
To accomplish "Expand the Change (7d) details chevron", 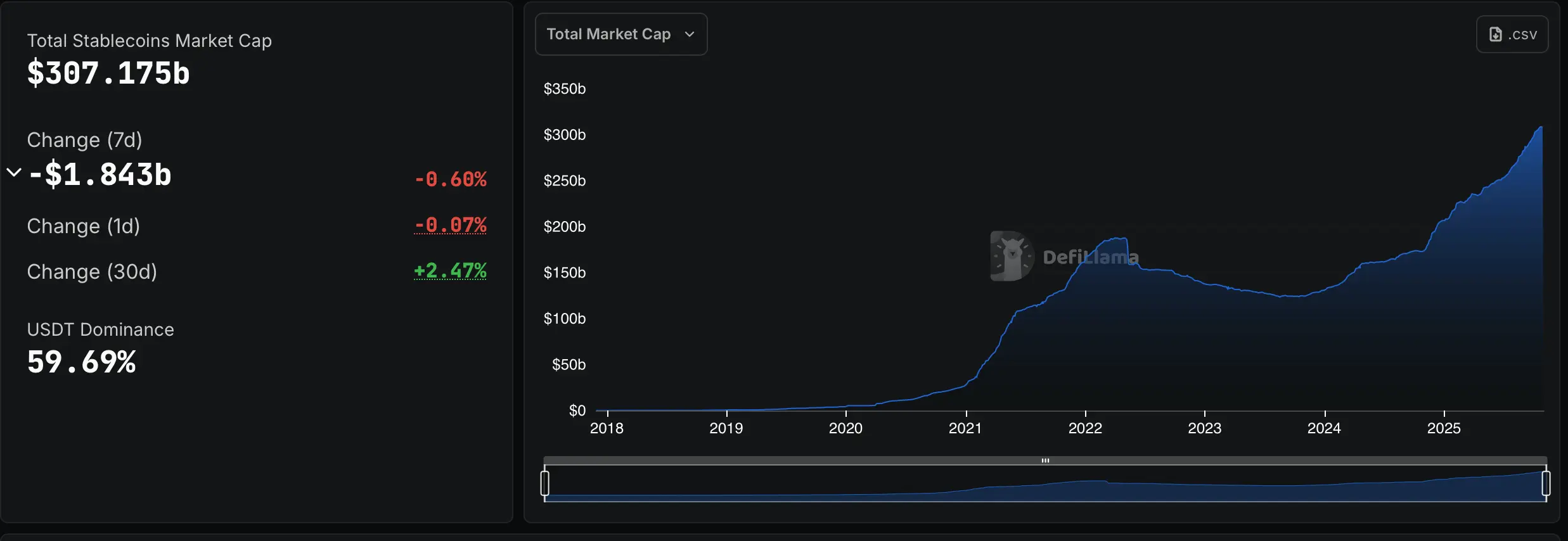I will coord(13,172).
